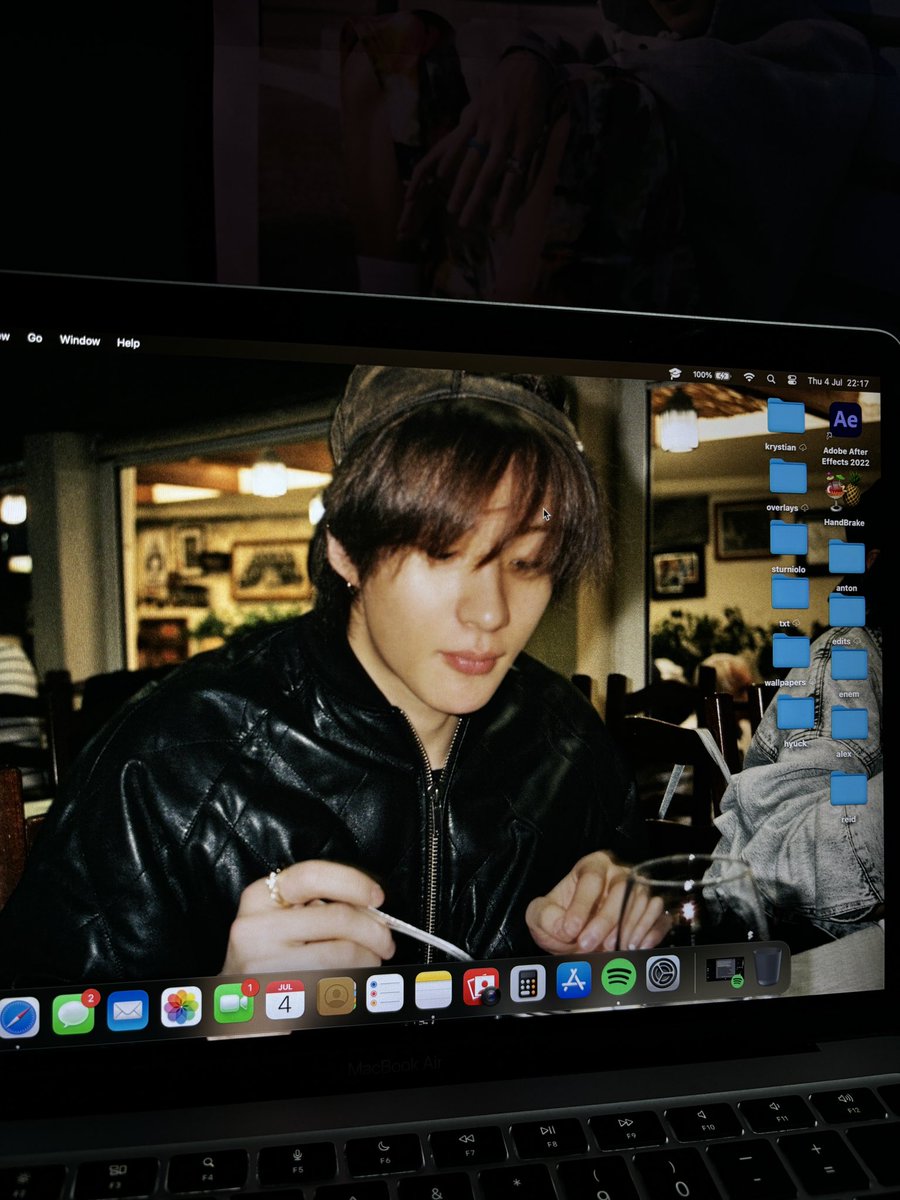
Task: Launch the Mail app in dock
Action: point(127,1010)
